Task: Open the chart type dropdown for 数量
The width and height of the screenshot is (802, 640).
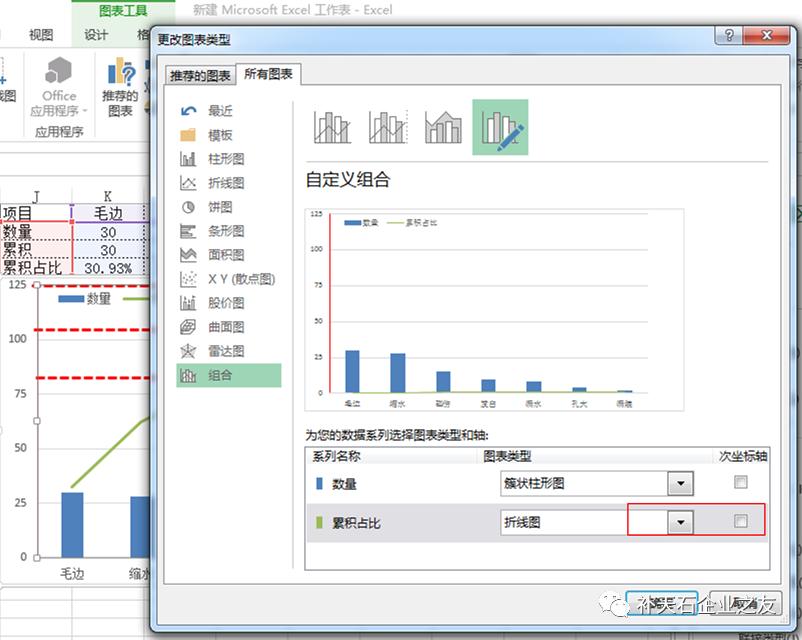Action: [681, 483]
